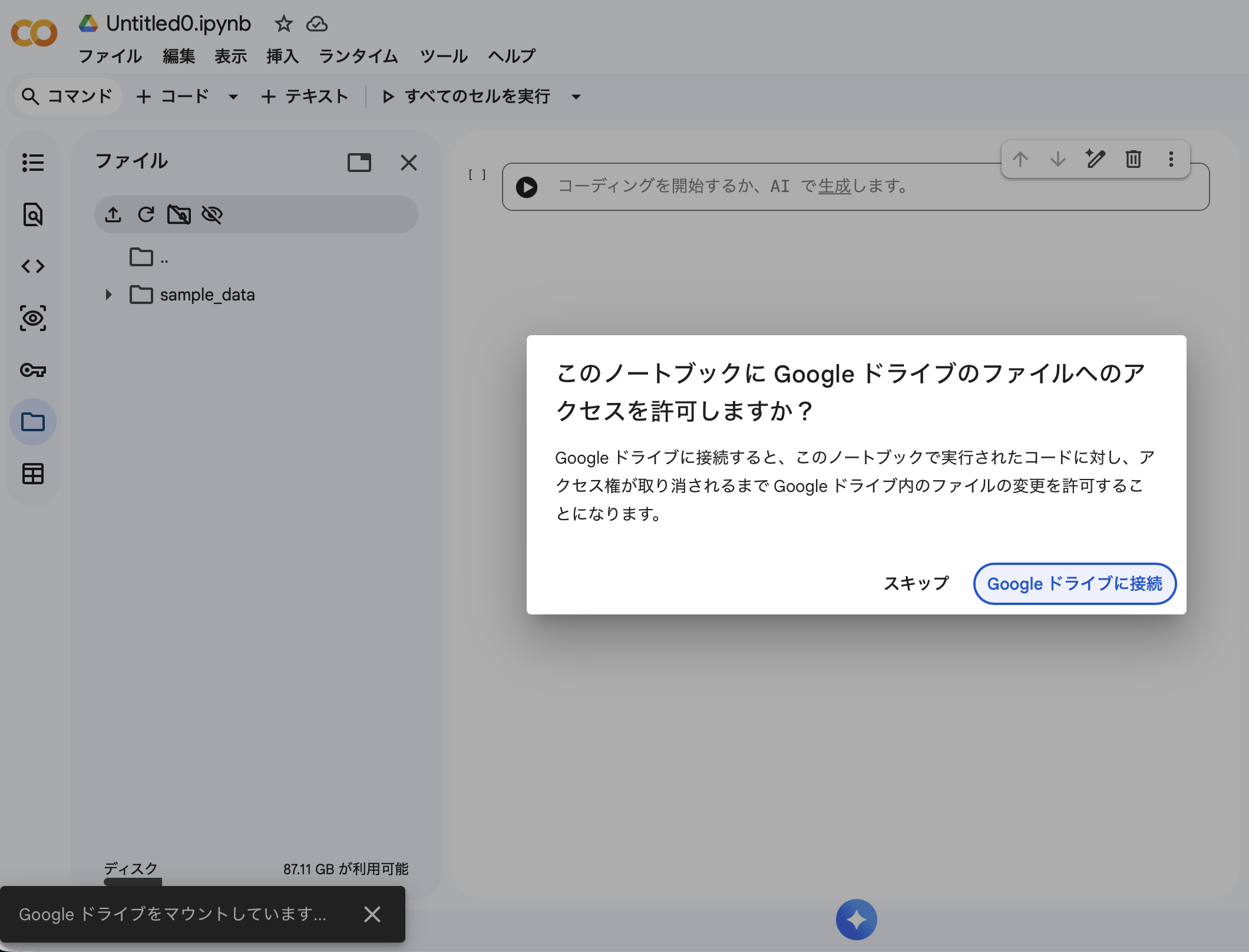The image size is (1249, 952).
Task: Click the Google ドライブに接続 button
Action: (x=1074, y=583)
